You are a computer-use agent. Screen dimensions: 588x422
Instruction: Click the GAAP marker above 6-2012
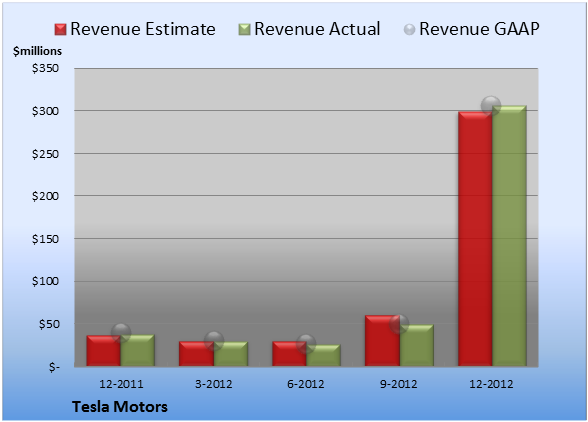click(x=306, y=344)
